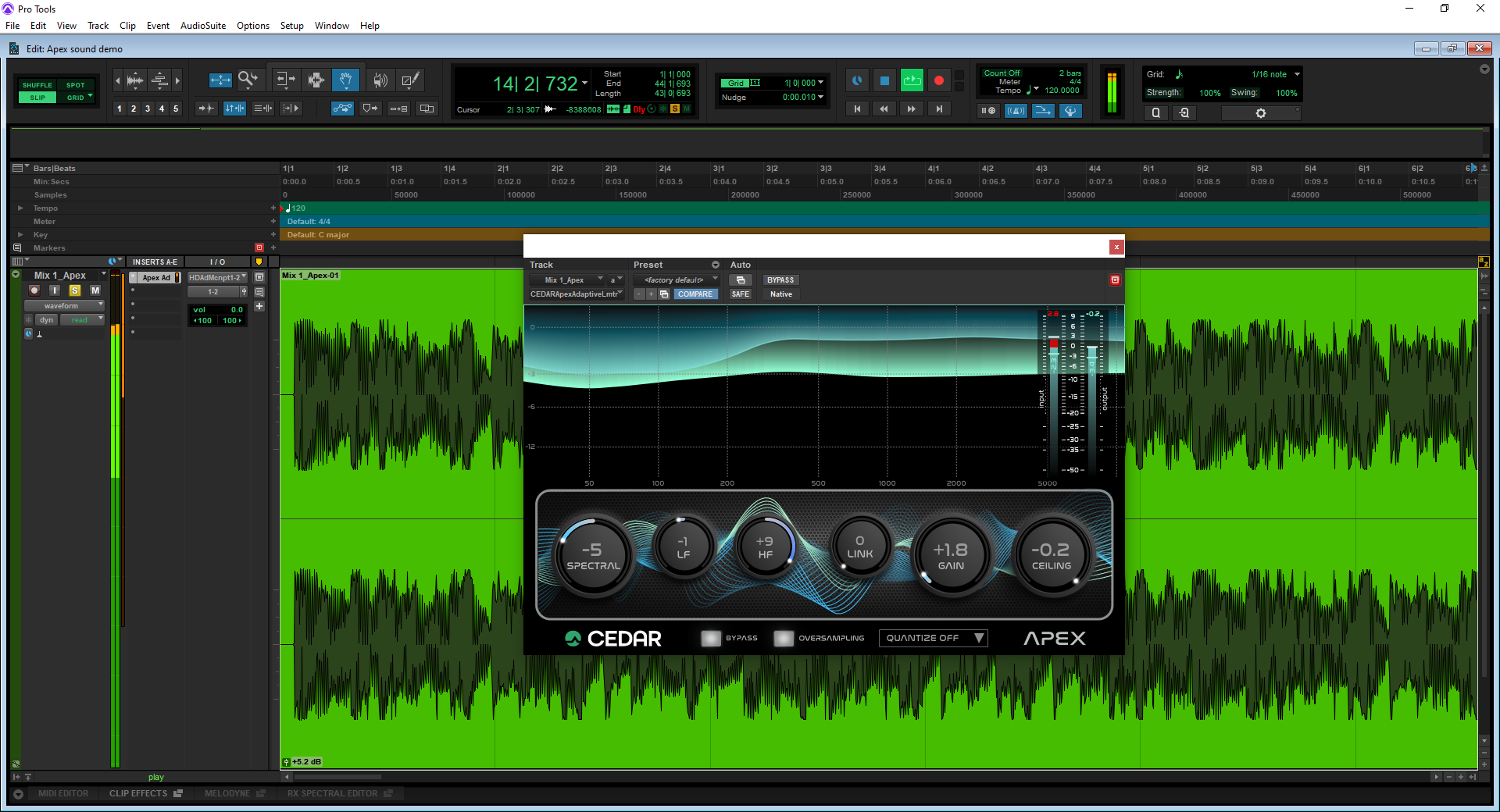Select Shuffle edit mode
Image resolution: width=1500 pixels, height=812 pixels.
(x=37, y=85)
